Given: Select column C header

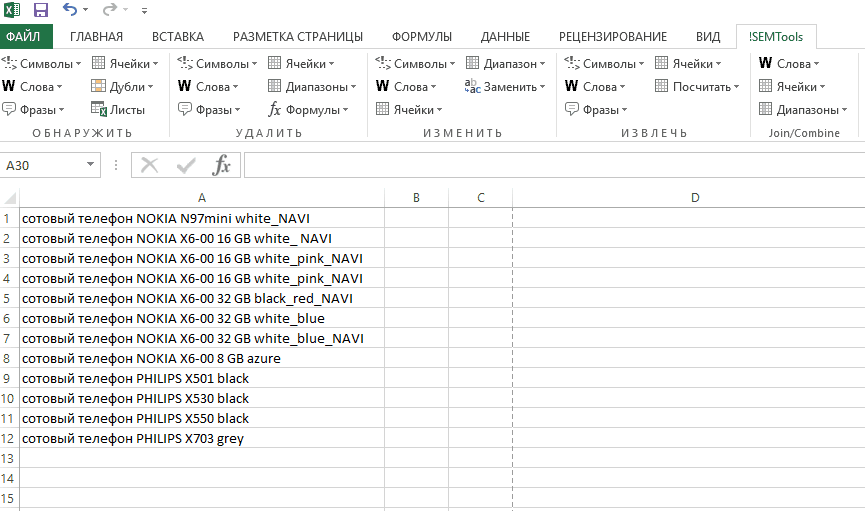Looking at the screenshot, I should [x=480, y=198].
